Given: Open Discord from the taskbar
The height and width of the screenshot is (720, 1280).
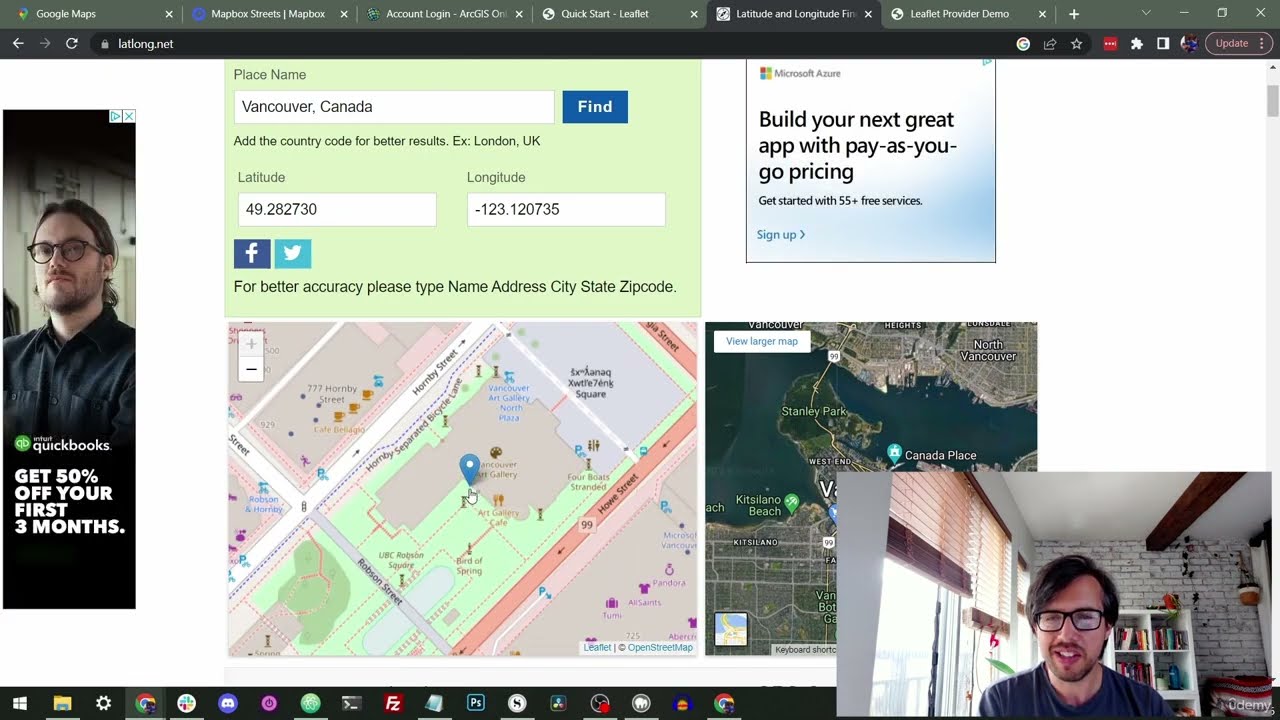Looking at the screenshot, I should tap(228, 704).
